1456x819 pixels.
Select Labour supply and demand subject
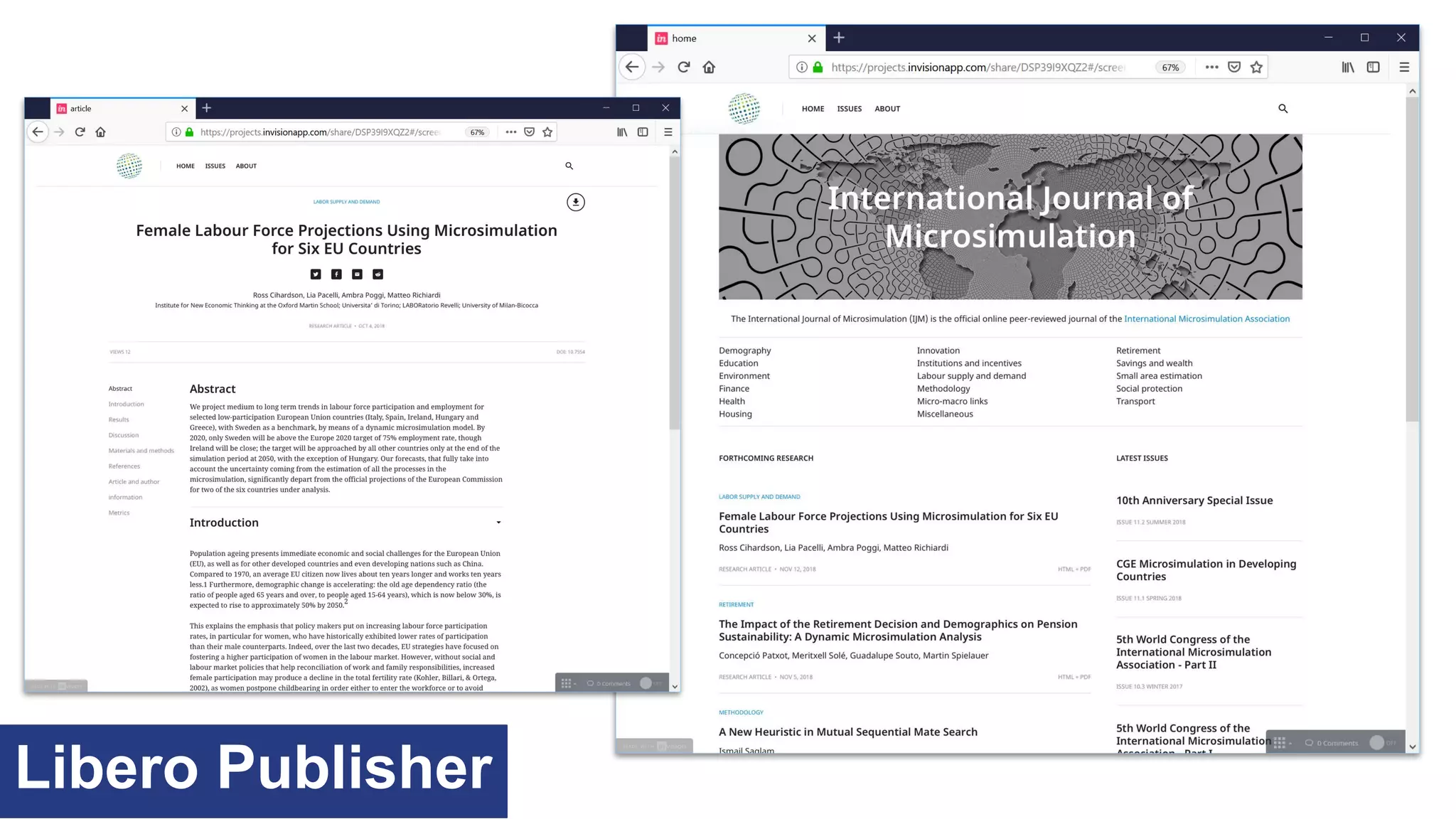click(x=971, y=376)
